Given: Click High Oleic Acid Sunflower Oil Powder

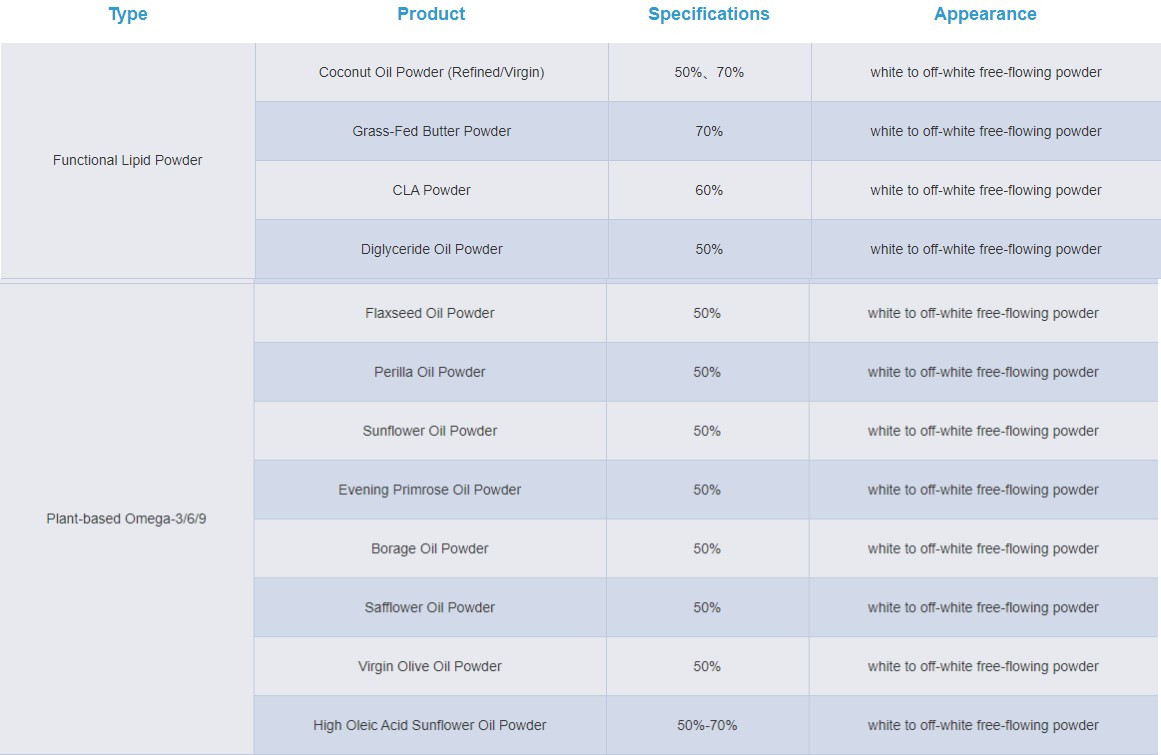Looking at the screenshot, I should 430,726.
